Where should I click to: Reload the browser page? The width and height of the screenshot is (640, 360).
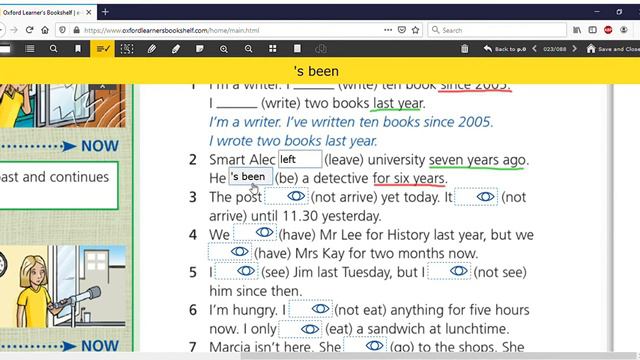click(x=29, y=30)
